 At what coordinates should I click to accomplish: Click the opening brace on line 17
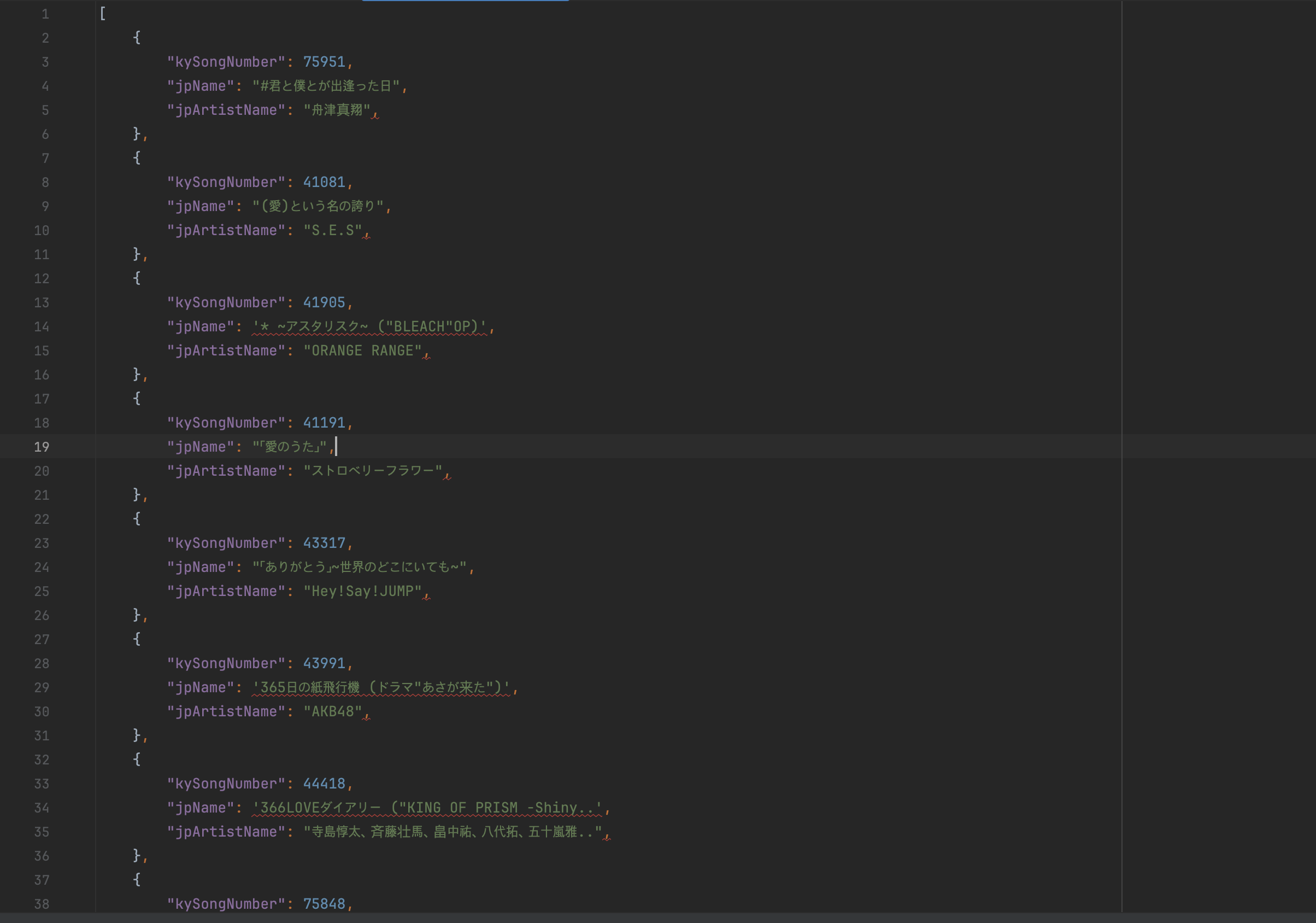(x=137, y=399)
